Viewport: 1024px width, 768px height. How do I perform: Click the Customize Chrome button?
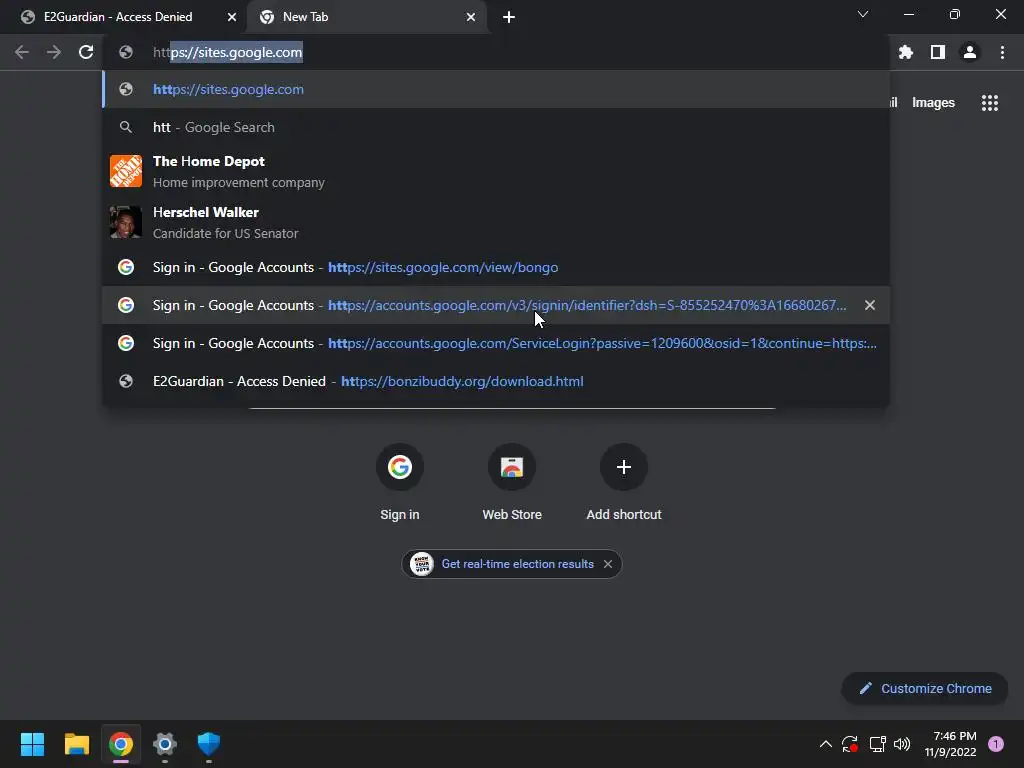(x=925, y=688)
